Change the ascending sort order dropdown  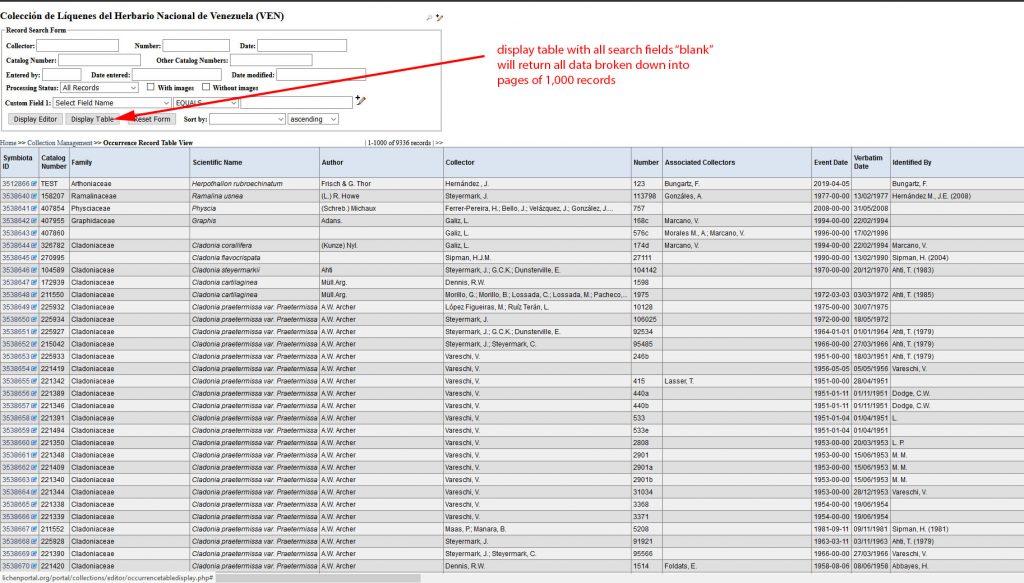coord(313,119)
